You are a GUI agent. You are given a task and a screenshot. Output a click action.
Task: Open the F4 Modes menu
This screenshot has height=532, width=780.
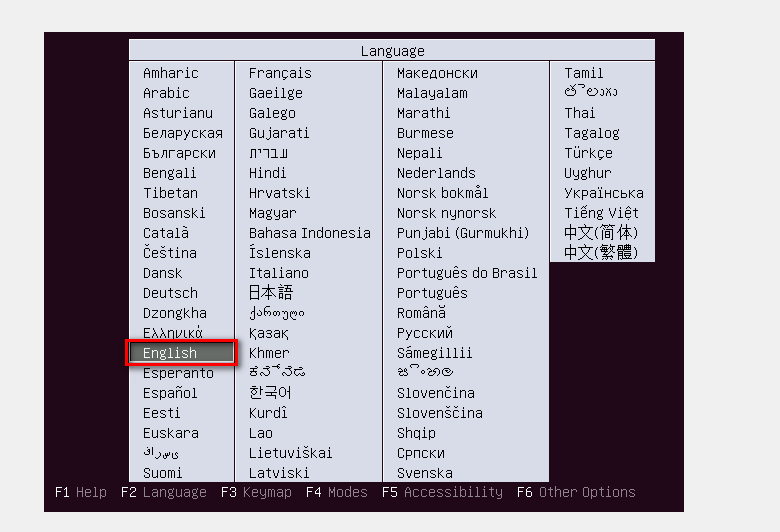click(x=337, y=492)
